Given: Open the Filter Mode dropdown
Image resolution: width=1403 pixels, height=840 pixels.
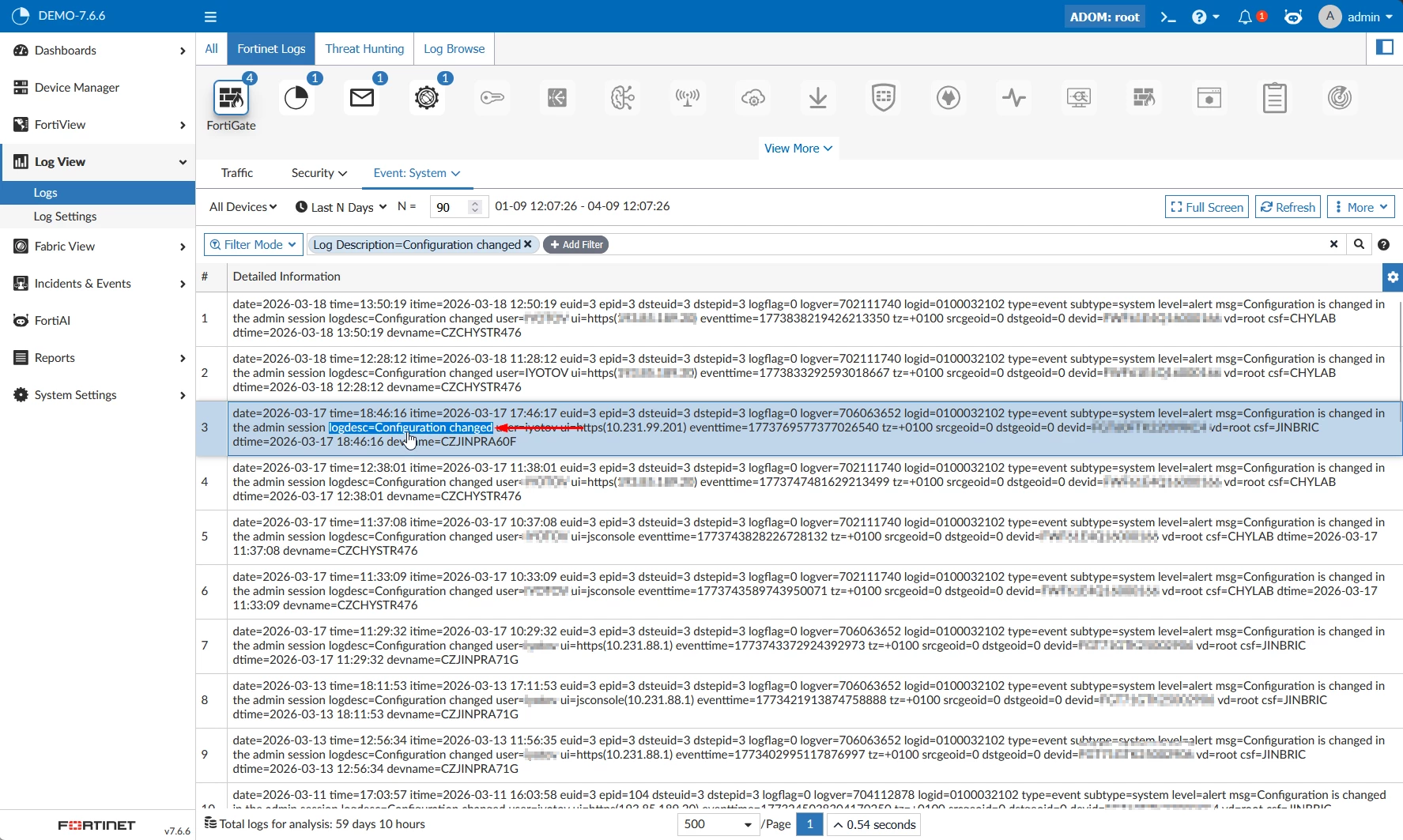Looking at the screenshot, I should (x=253, y=245).
